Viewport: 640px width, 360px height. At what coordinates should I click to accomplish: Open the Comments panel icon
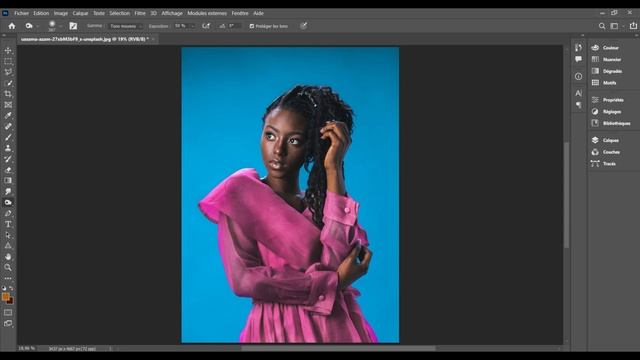[x=578, y=59]
